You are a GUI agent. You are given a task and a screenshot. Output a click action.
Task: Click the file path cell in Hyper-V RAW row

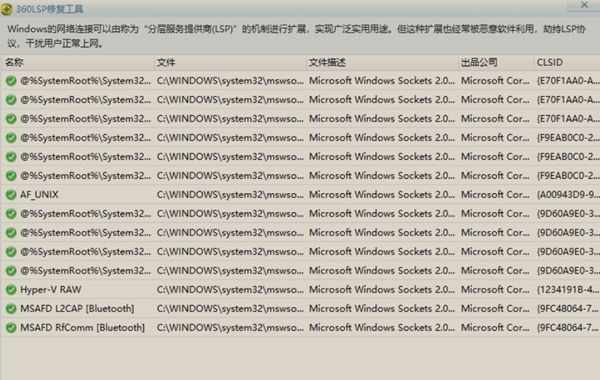tap(230, 290)
